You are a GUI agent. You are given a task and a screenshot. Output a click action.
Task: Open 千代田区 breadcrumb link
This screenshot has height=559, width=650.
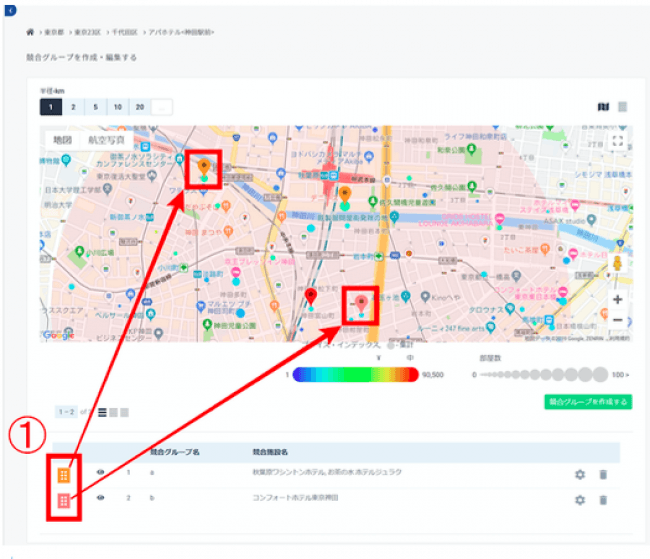click(124, 32)
